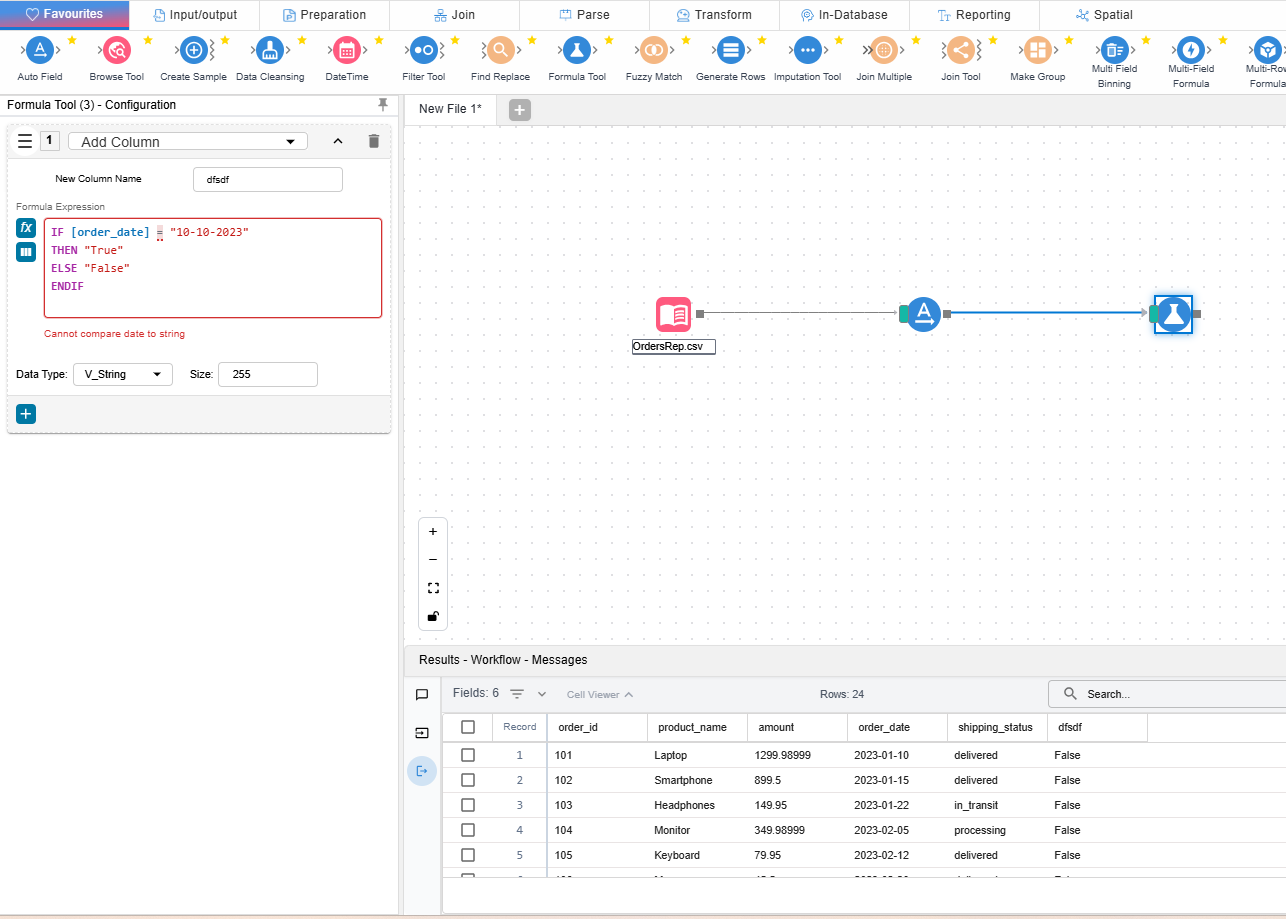Delete formula using the trash icon
Image resolution: width=1286 pixels, height=919 pixels.
click(373, 141)
